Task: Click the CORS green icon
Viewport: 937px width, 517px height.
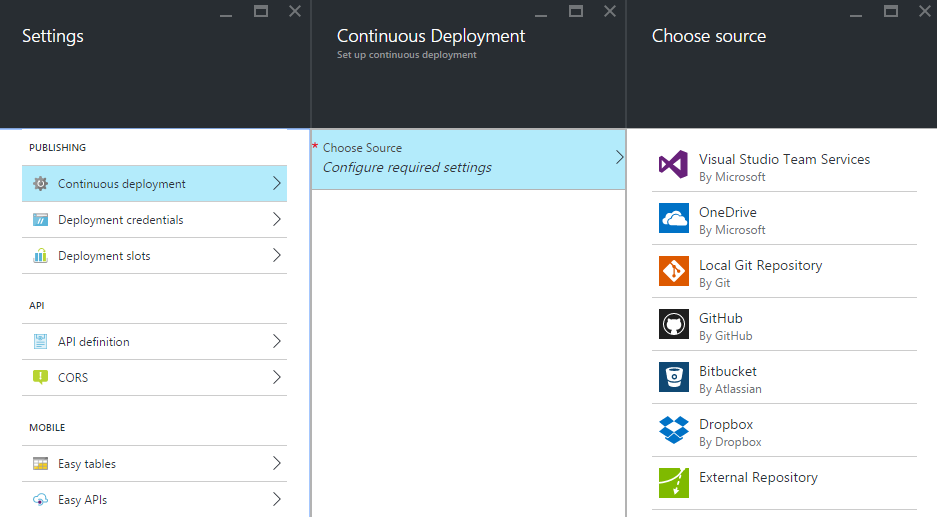Action: 40,378
